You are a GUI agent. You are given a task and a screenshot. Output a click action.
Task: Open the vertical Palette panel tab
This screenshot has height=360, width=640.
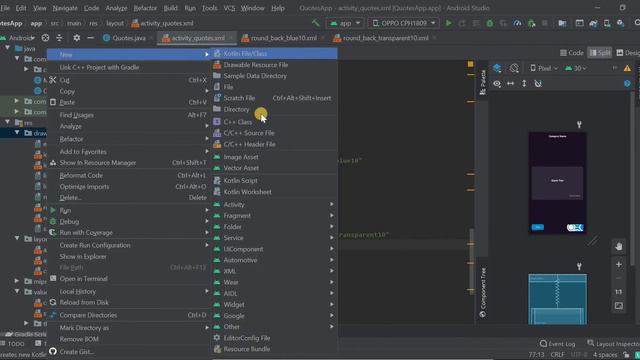point(482,82)
